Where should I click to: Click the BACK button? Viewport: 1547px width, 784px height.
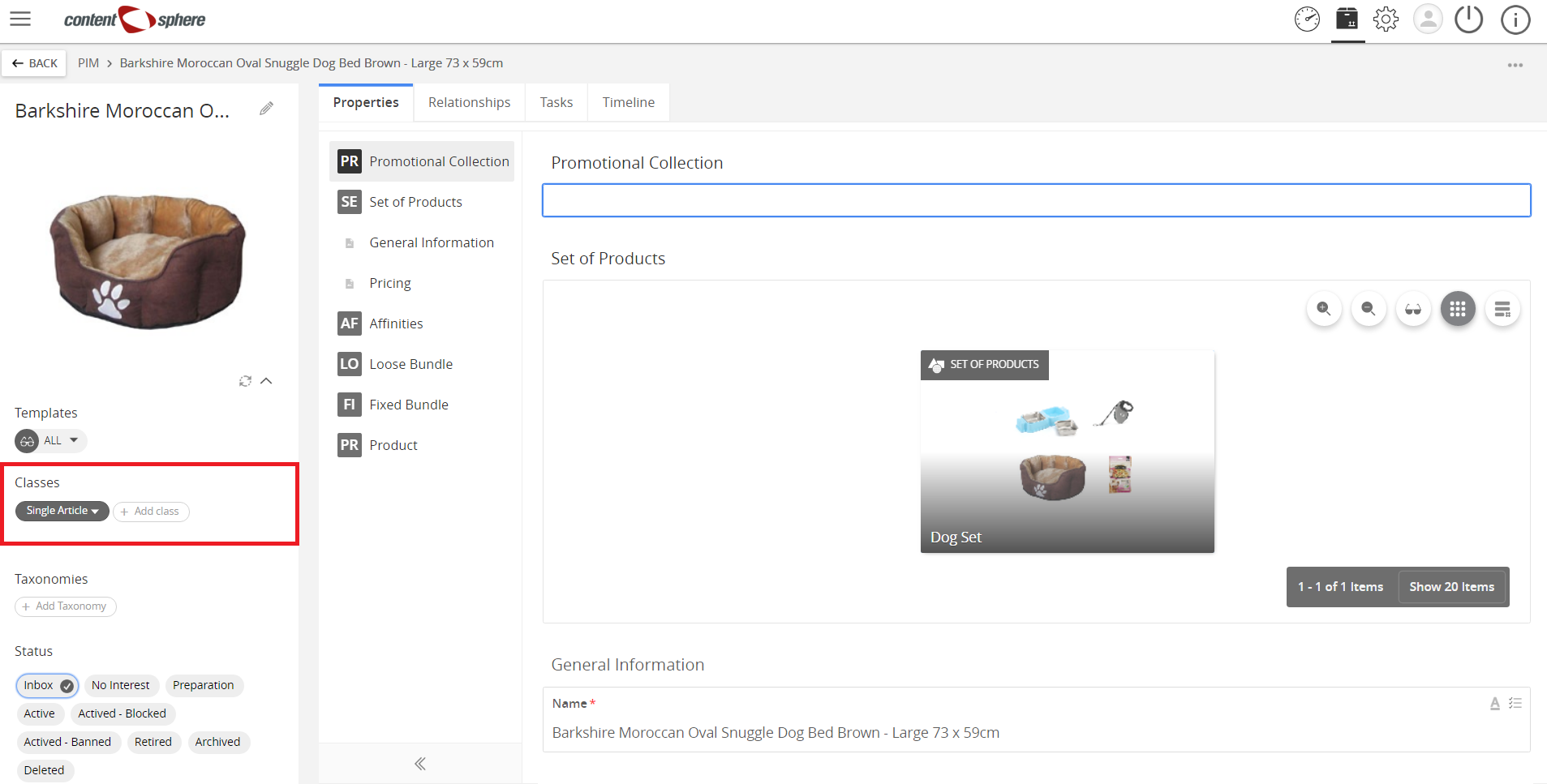click(x=35, y=63)
